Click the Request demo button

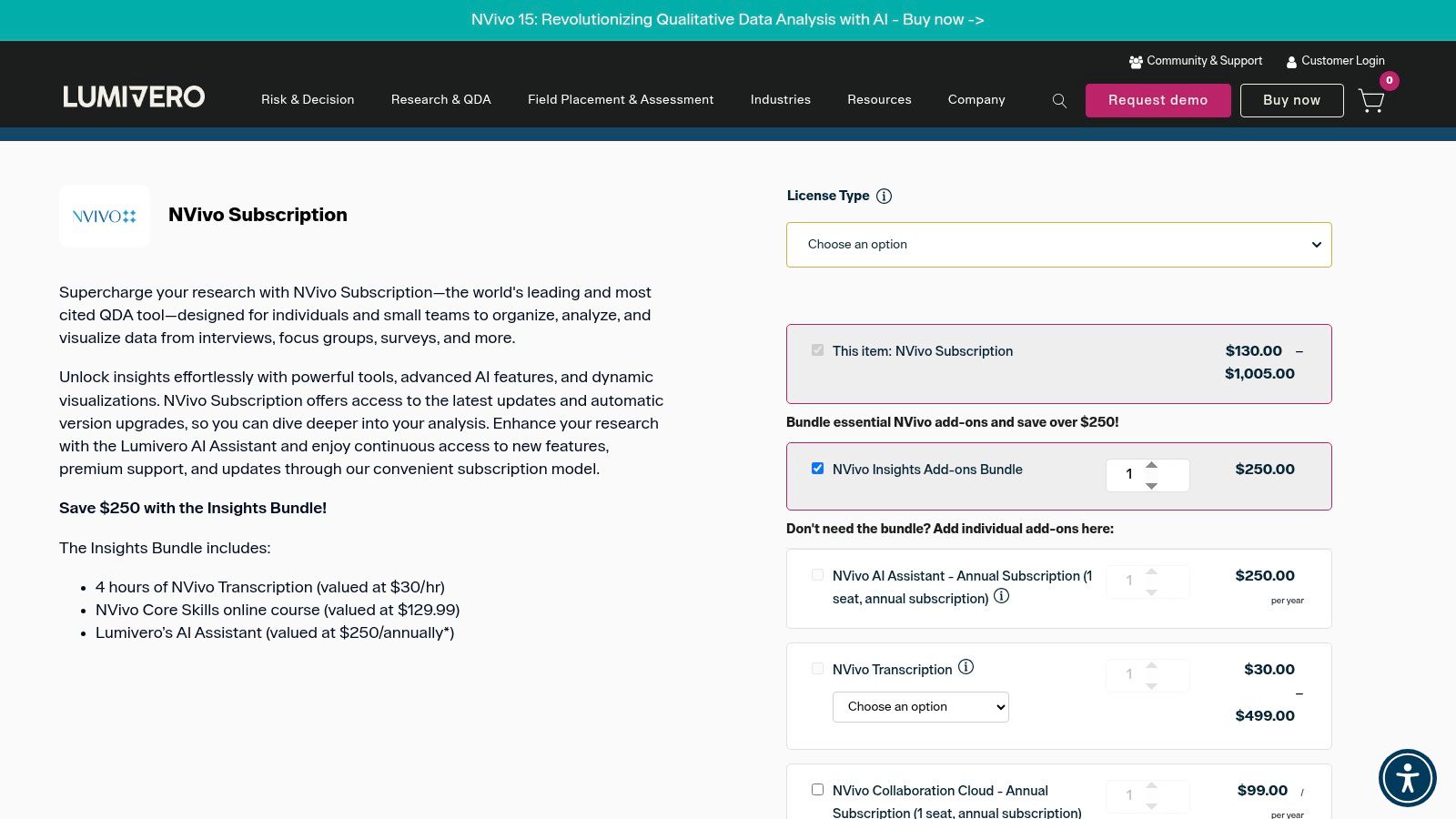1158,100
